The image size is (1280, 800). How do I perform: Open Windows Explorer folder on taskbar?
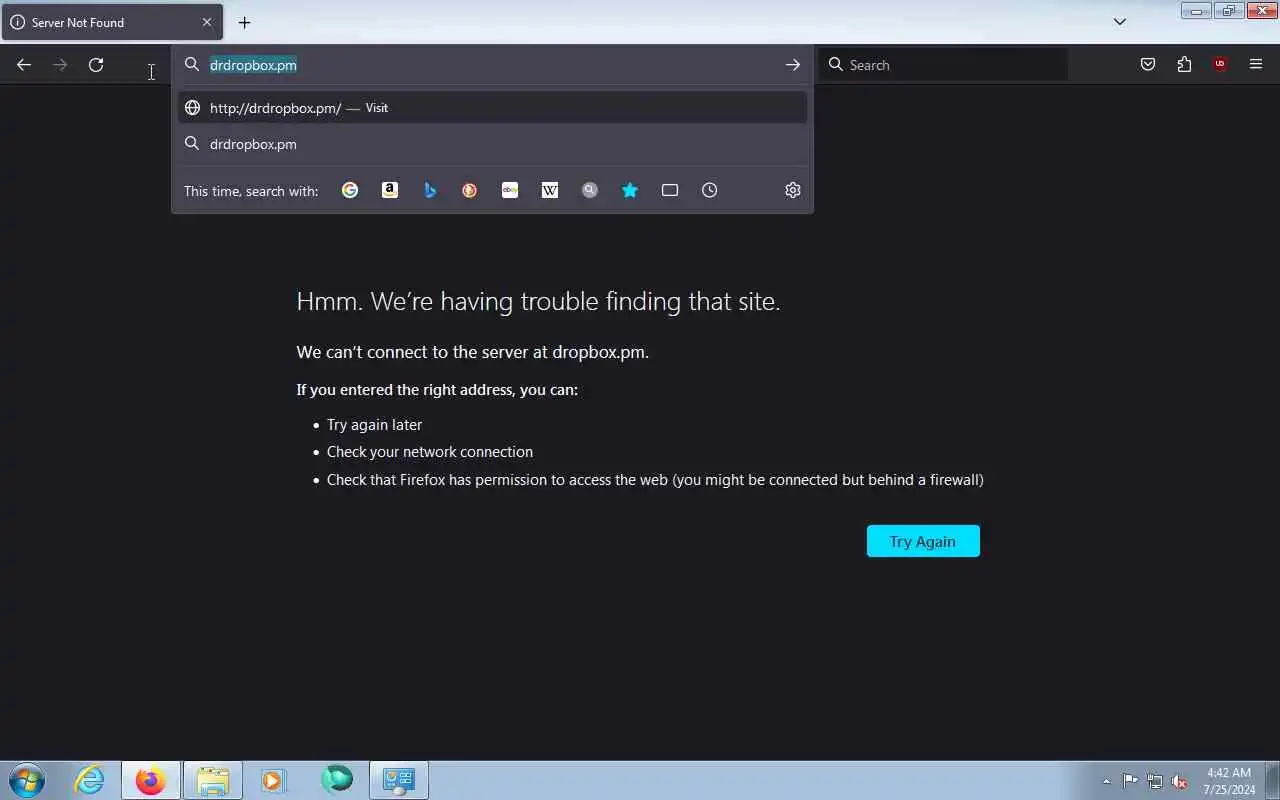pos(213,780)
